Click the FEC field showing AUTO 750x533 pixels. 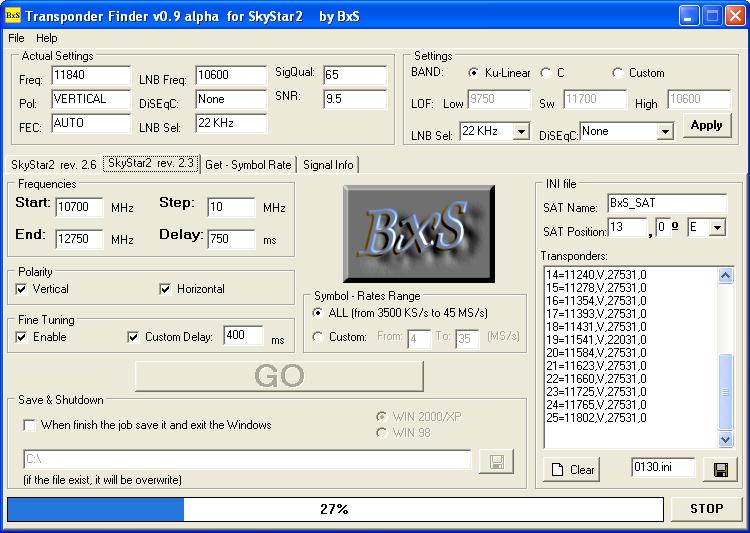91,123
